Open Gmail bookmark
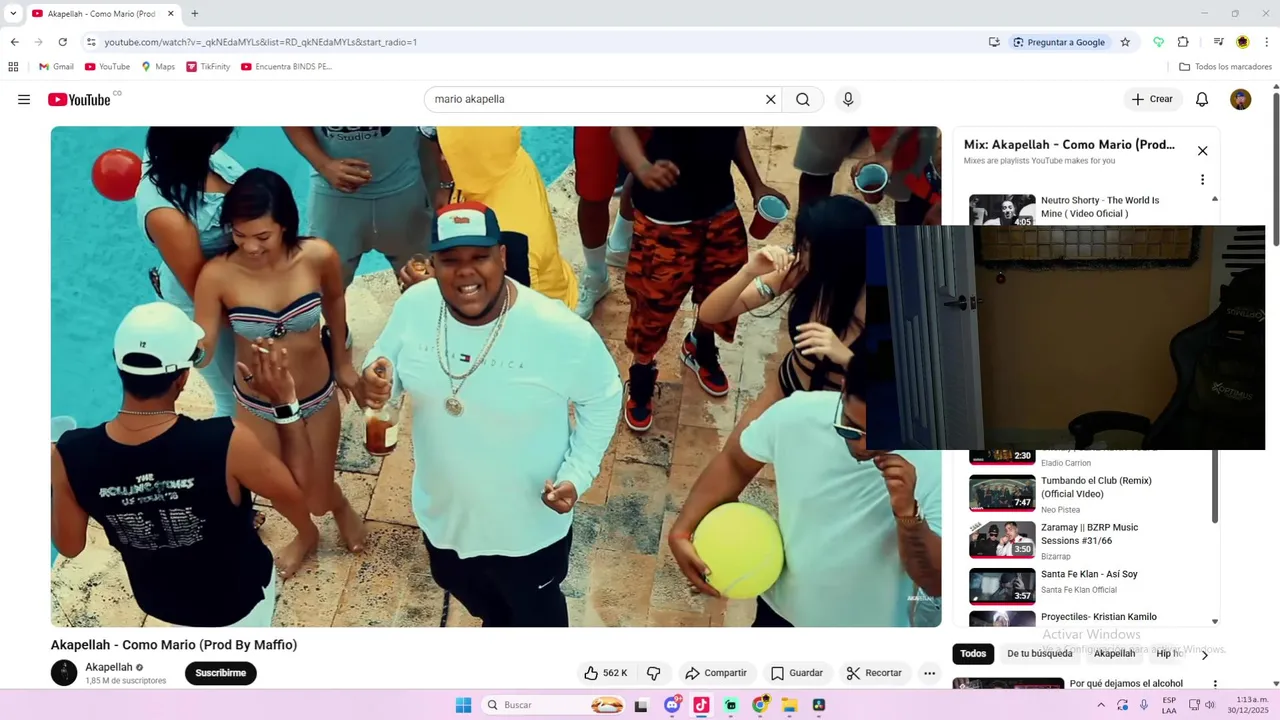The width and height of the screenshot is (1280, 720). tap(56, 67)
